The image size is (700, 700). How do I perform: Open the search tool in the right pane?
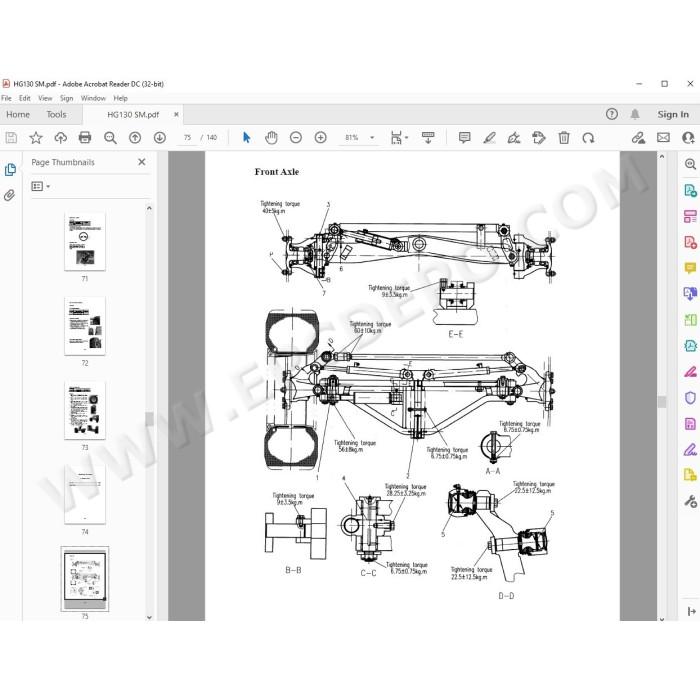click(x=690, y=164)
